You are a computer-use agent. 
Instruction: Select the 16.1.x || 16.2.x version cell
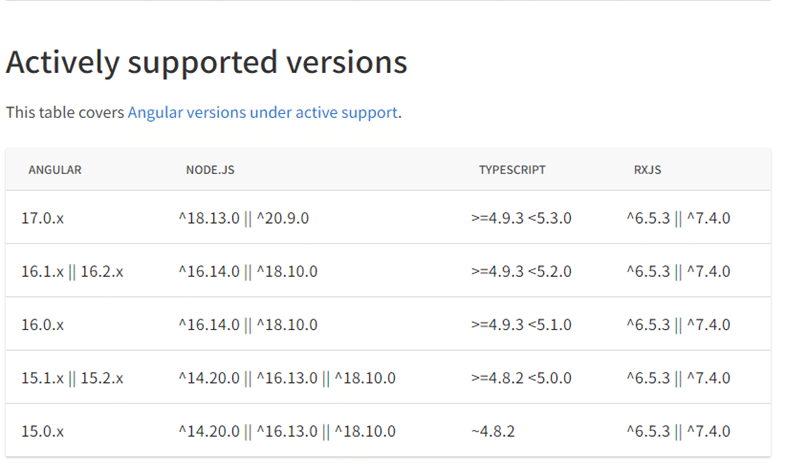point(72,271)
